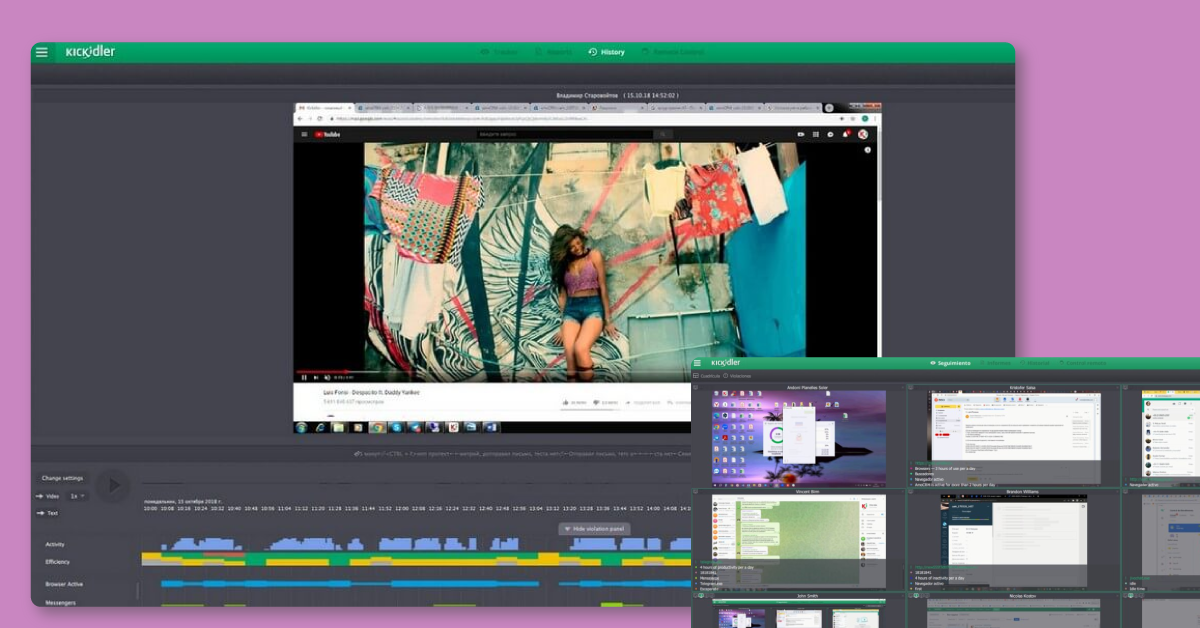Open Nicolas Kostov's screen thumbnail

[1014, 614]
